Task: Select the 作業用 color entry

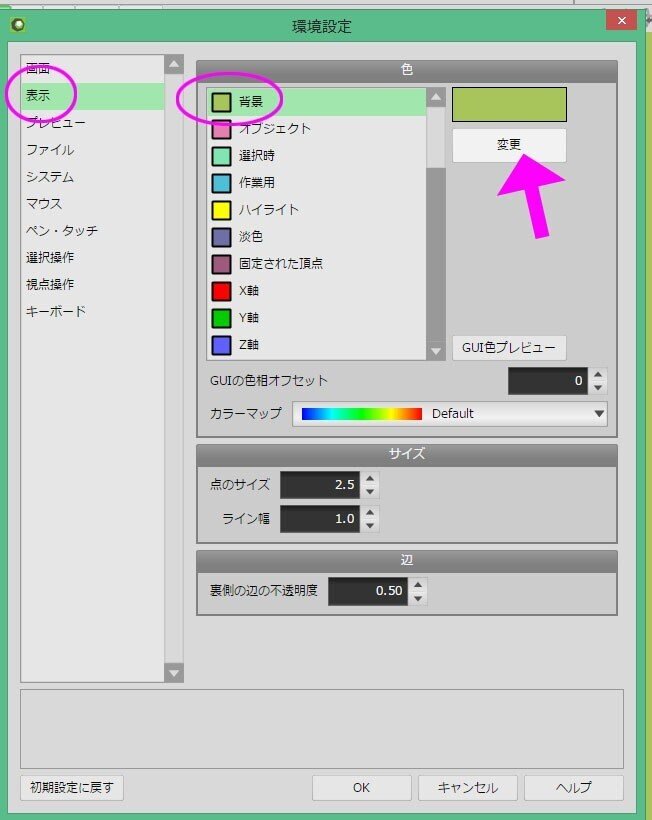Action: point(316,183)
